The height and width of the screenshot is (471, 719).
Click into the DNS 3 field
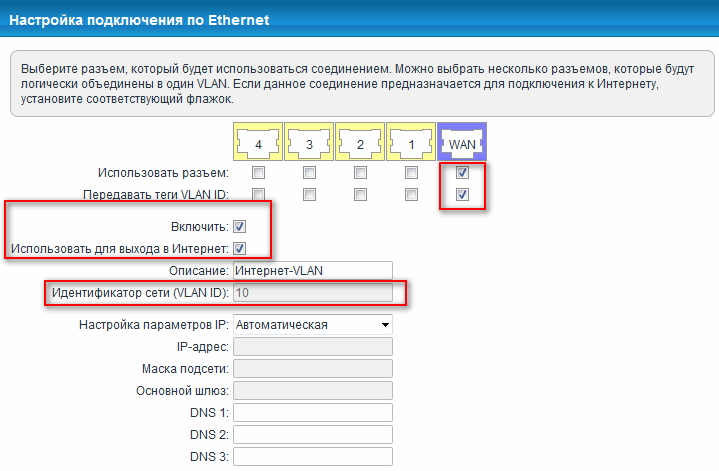pos(312,456)
